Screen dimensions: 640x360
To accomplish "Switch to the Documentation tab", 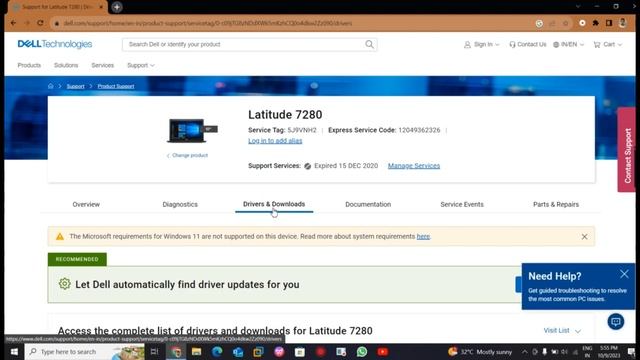I will (368, 204).
